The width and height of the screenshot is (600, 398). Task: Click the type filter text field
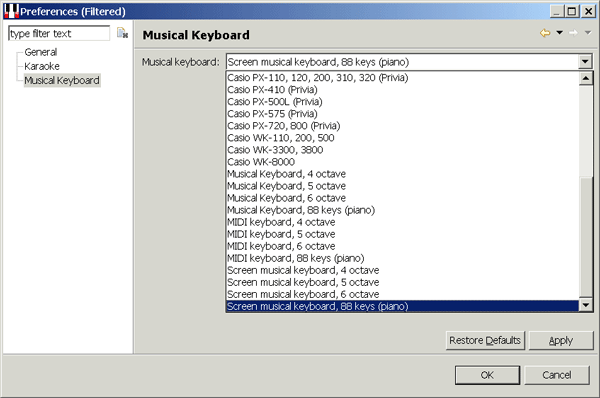[59, 33]
